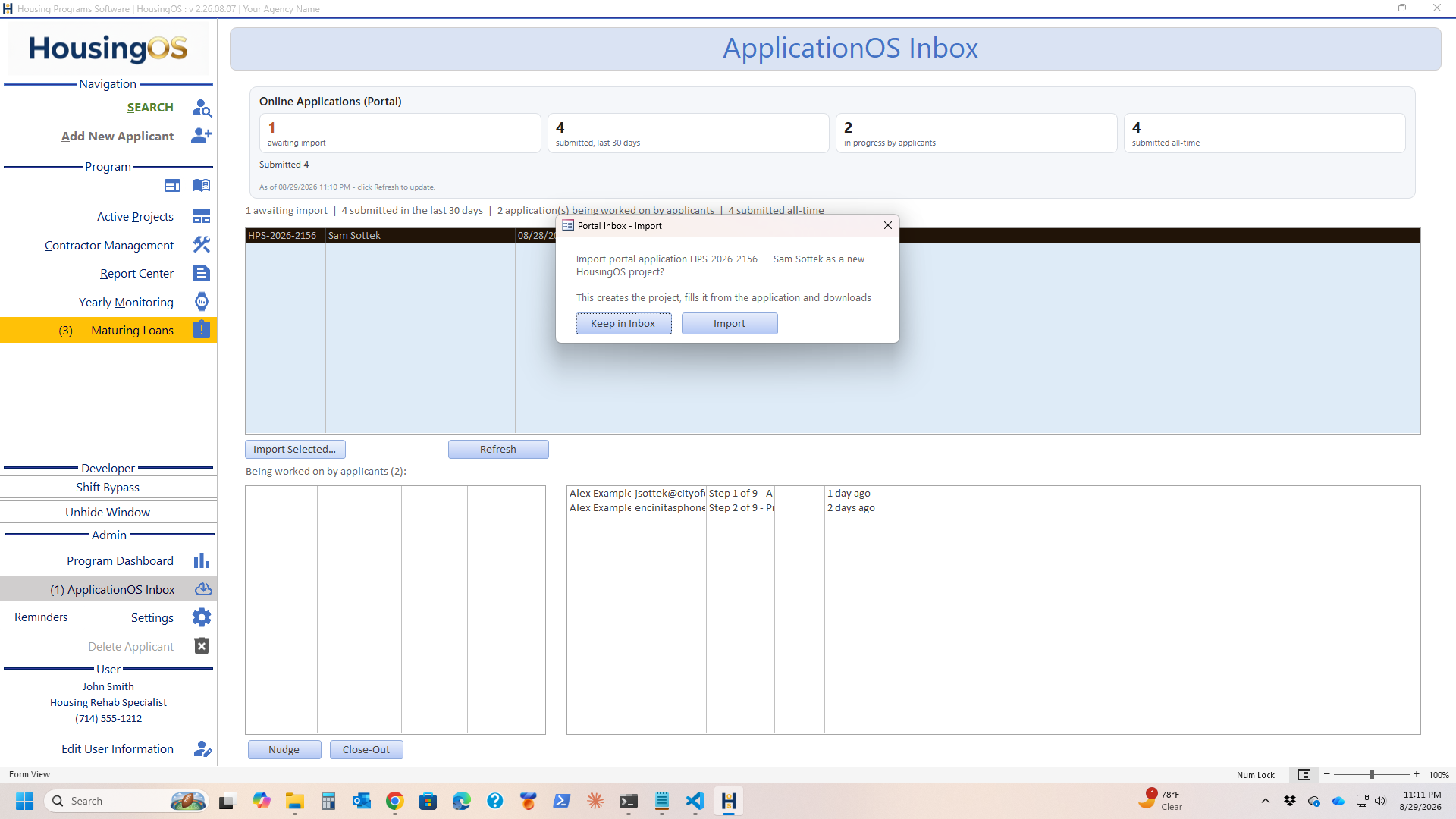The height and width of the screenshot is (819, 1456).
Task: Click the Windows taskbar Search box
Action: click(127, 801)
